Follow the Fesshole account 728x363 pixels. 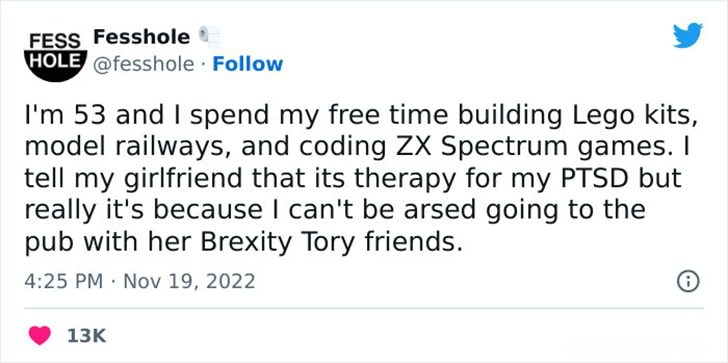pos(247,64)
